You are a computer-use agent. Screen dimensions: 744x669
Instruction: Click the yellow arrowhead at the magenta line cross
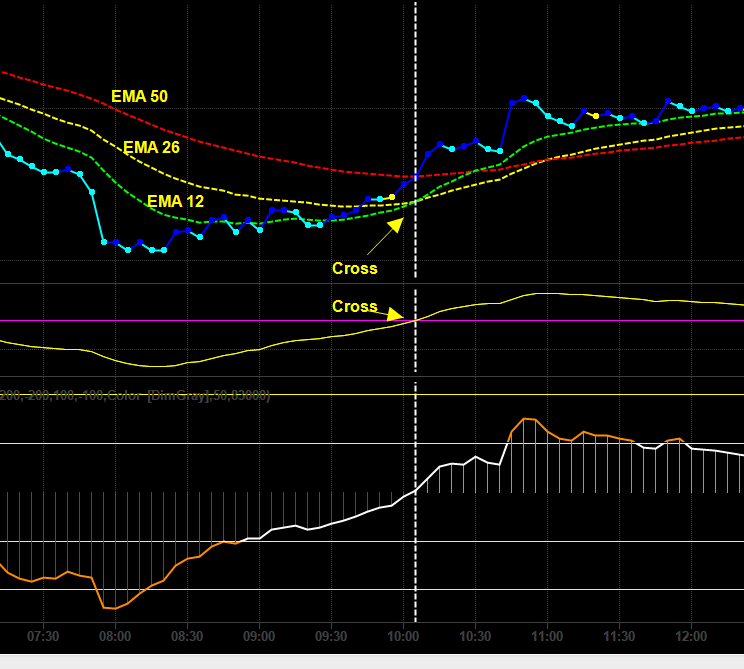[x=395, y=314]
